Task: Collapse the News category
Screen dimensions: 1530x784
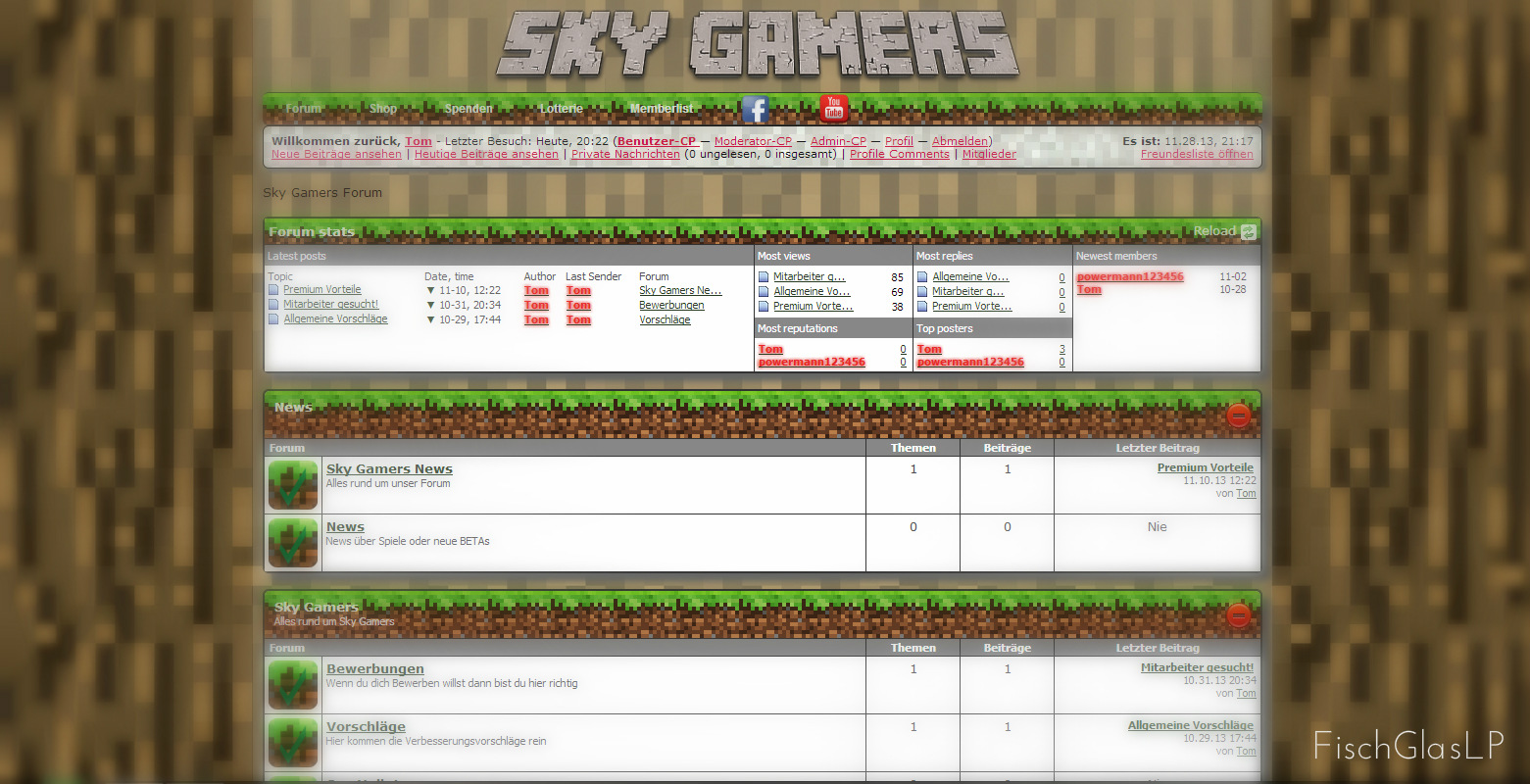Action: click(1238, 416)
